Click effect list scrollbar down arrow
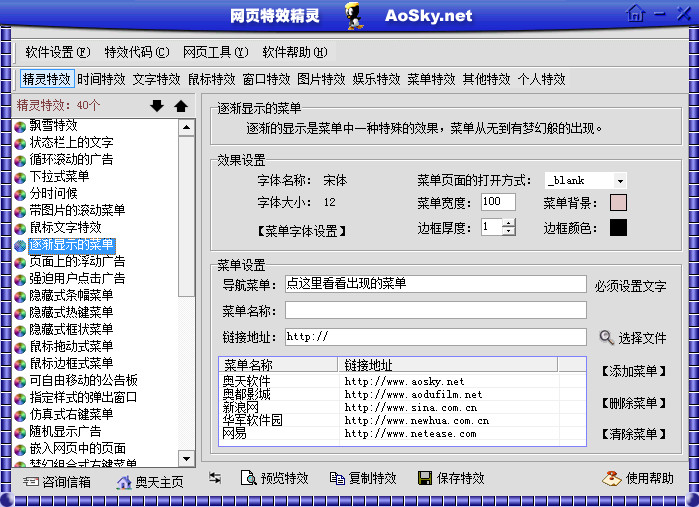 pyautogui.click(x=186, y=458)
